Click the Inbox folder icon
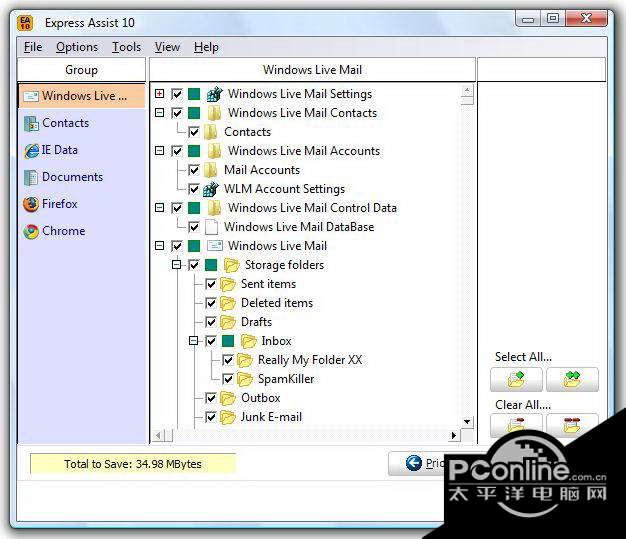Image resolution: width=626 pixels, height=539 pixels. pos(249,341)
